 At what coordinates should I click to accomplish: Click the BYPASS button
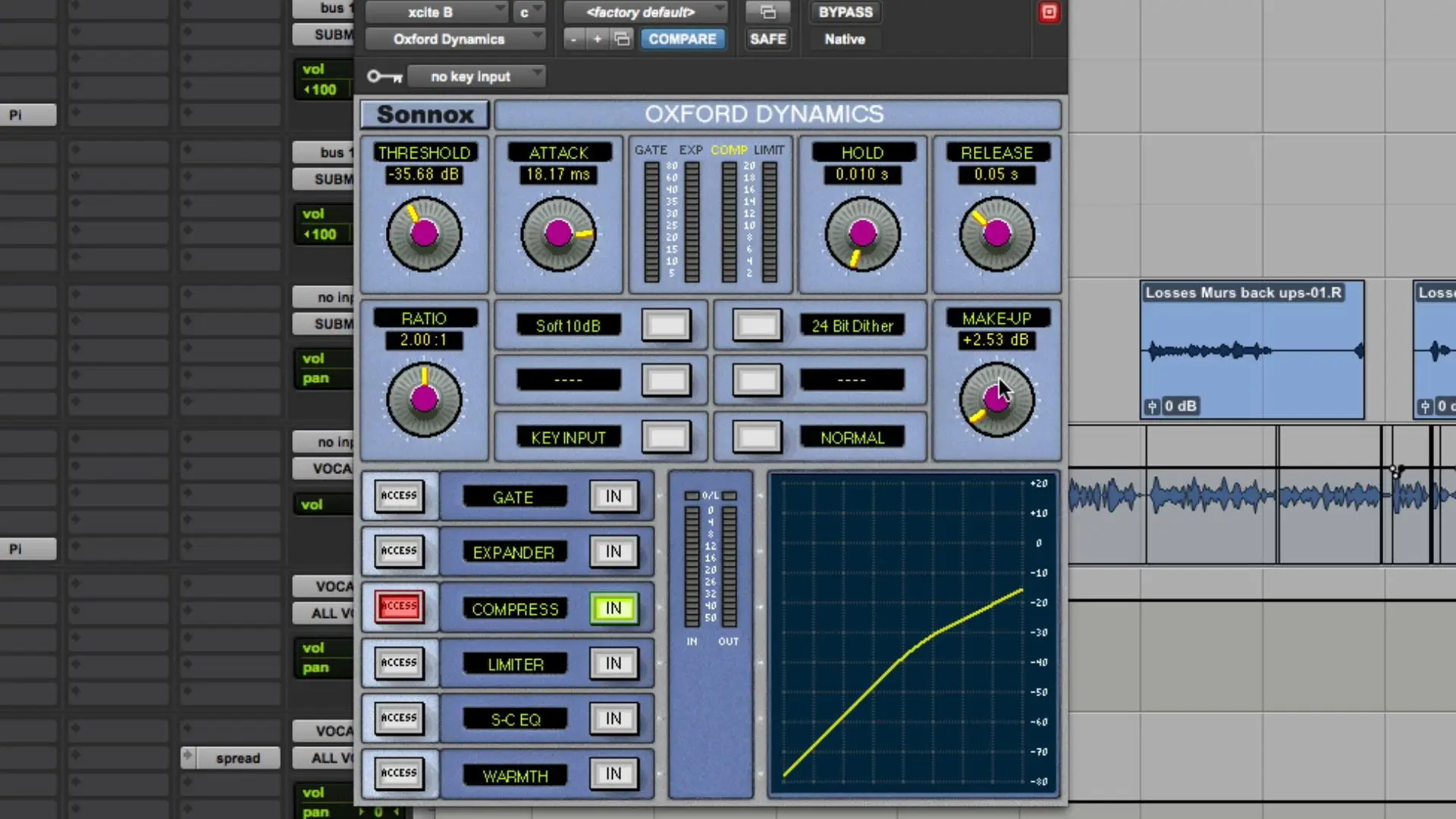click(846, 12)
